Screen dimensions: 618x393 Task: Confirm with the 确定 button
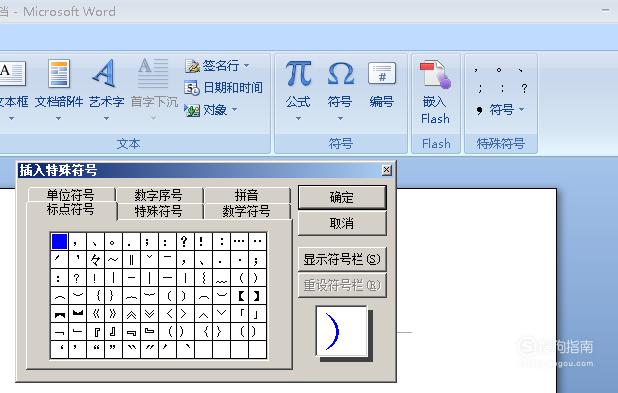coord(342,197)
